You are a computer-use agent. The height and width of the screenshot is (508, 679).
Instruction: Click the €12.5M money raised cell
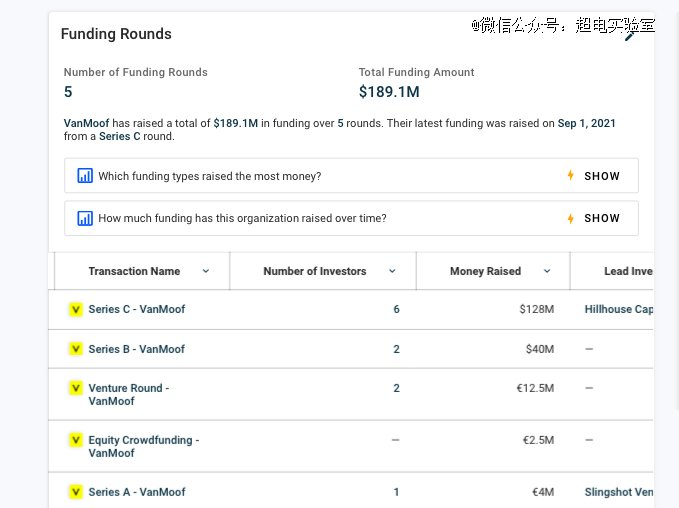pyautogui.click(x=535, y=388)
